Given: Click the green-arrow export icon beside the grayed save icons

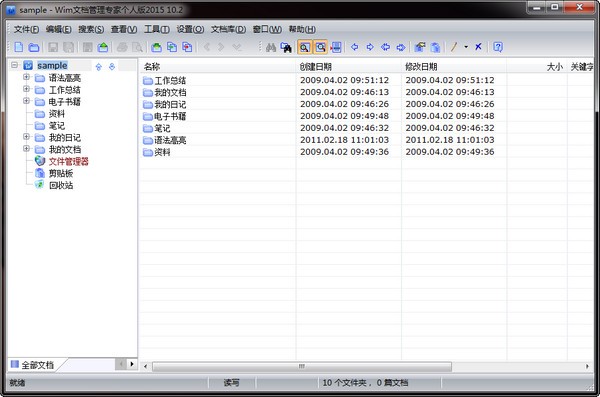Looking at the screenshot, I should coord(103,47).
